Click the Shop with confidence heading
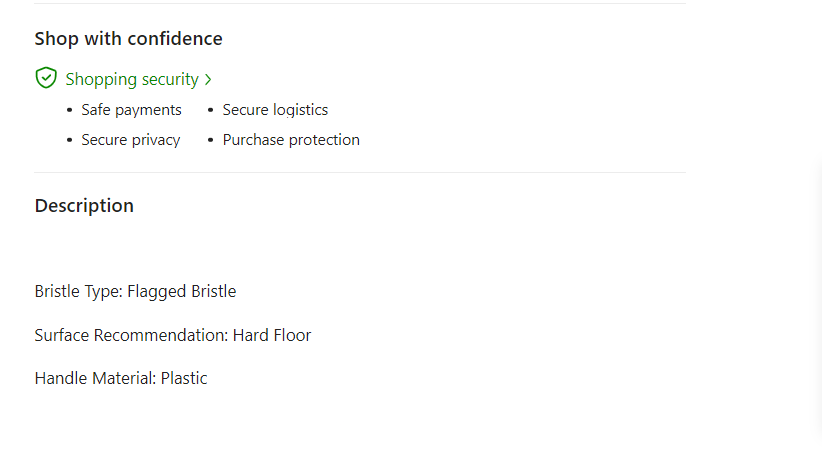Viewport: 822px width, 450px height. (x=128, y=39)
